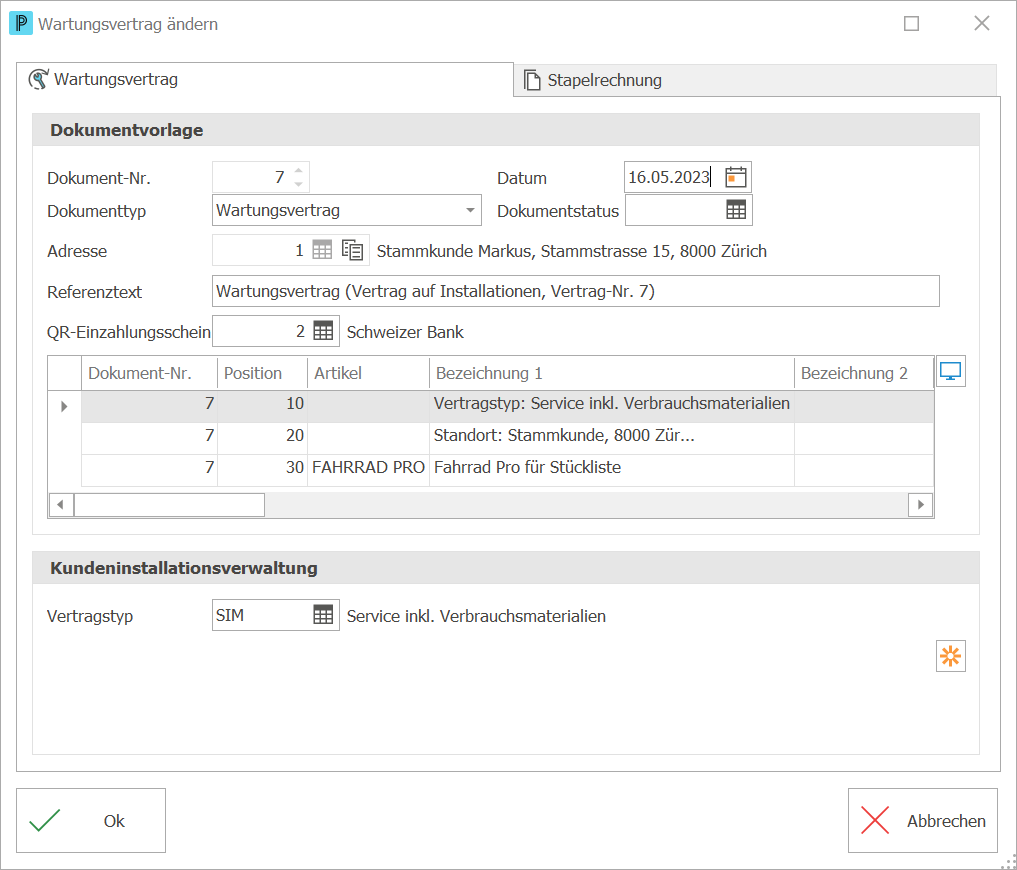The image size is (1017, 870).
Task: Expand the Dokumenttyp dropdown
Action: 470,210
